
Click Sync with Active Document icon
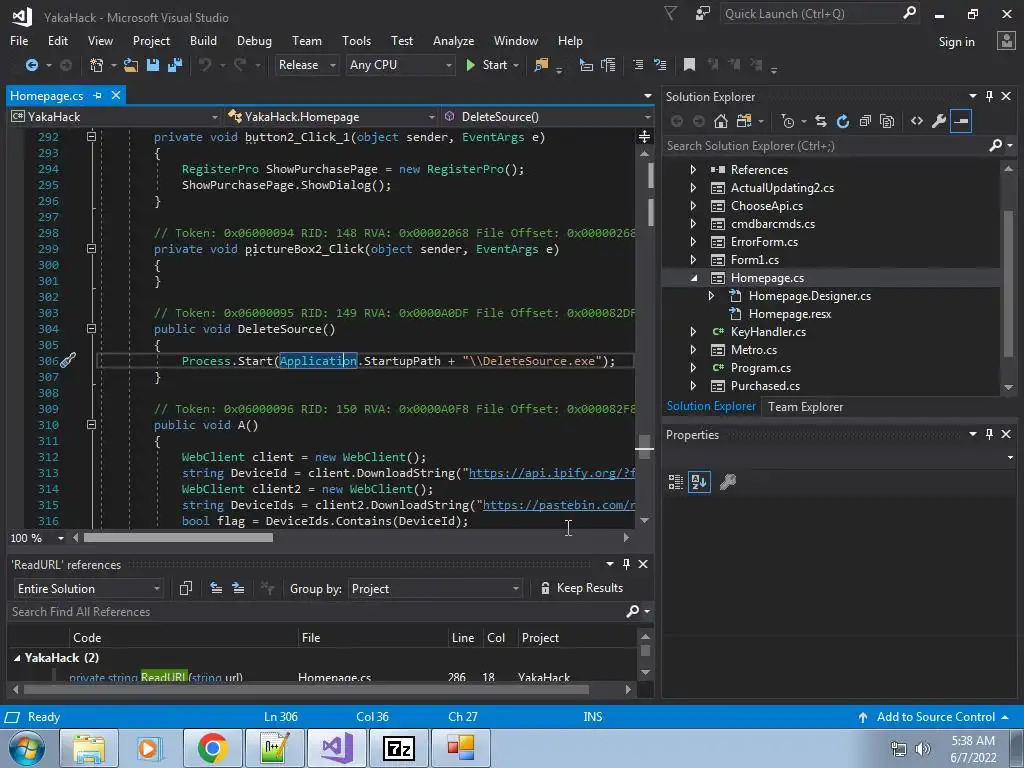(x=821, y=121)
